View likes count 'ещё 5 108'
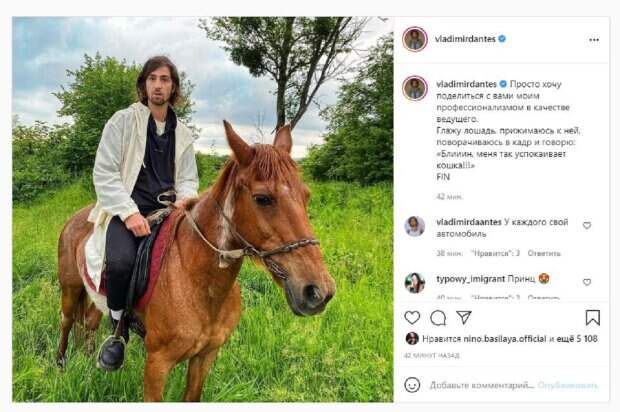620x412 pixels. 576,339
